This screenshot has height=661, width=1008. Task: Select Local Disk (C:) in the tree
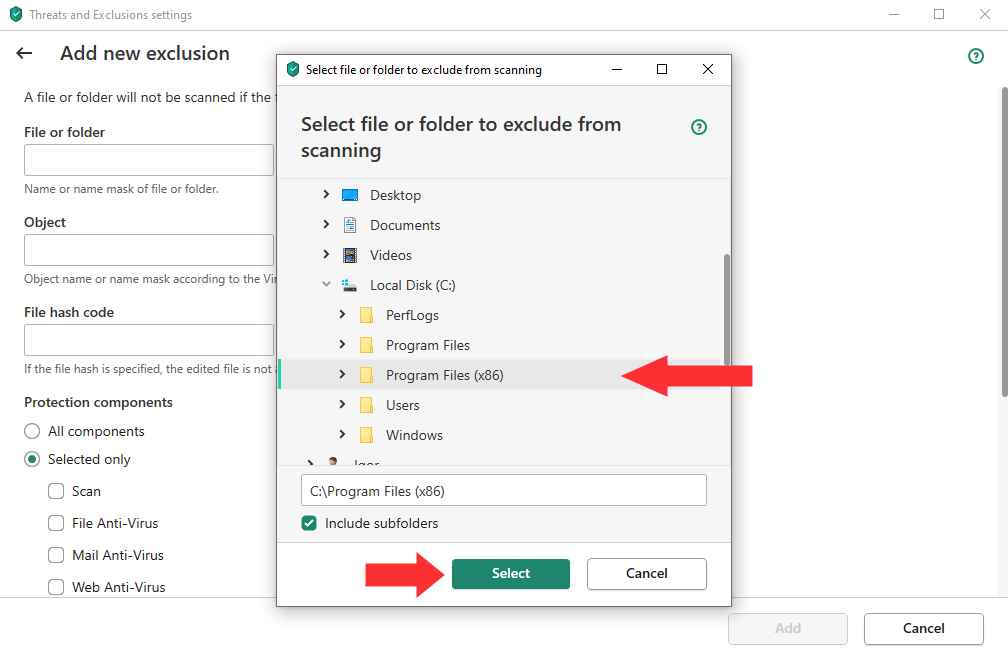pyautogui.click(x=413, y=285)
